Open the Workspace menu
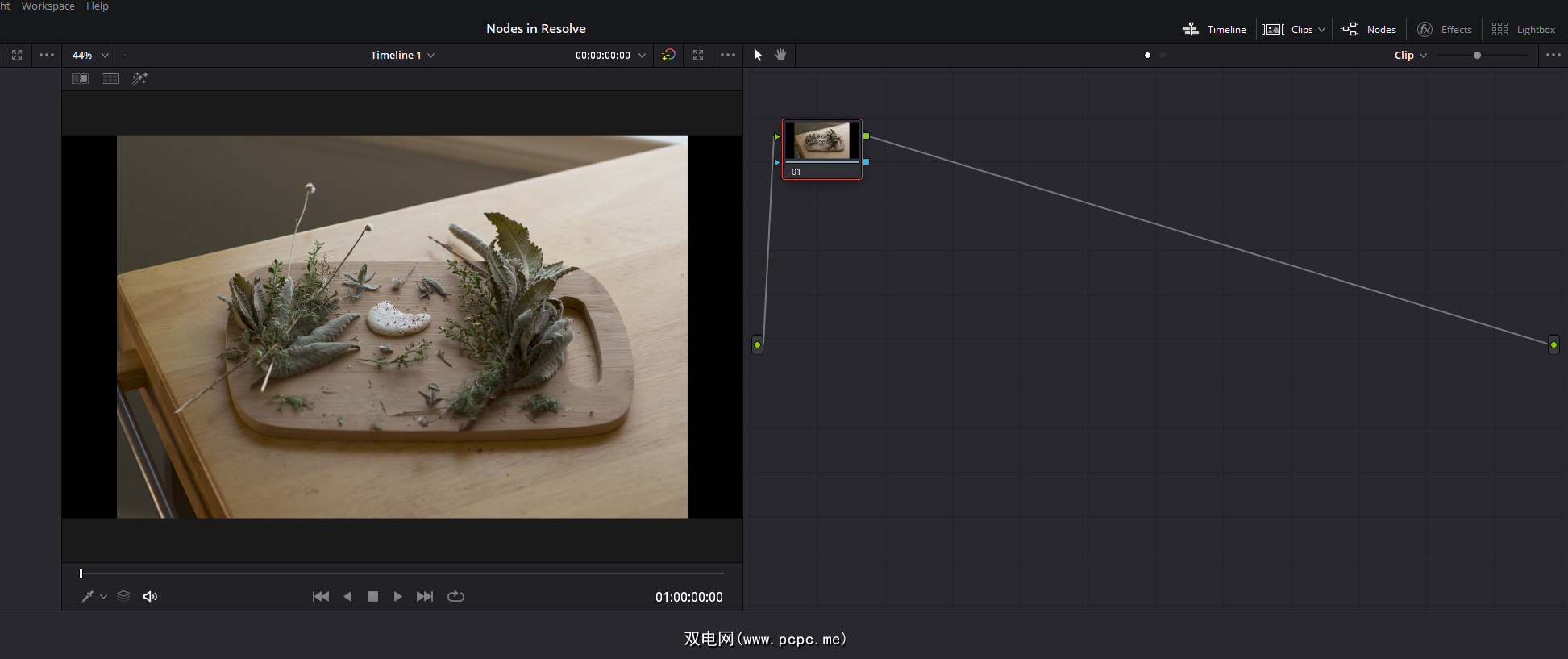The height and width of the screenshot is (659, 1568). pos(48,6)
